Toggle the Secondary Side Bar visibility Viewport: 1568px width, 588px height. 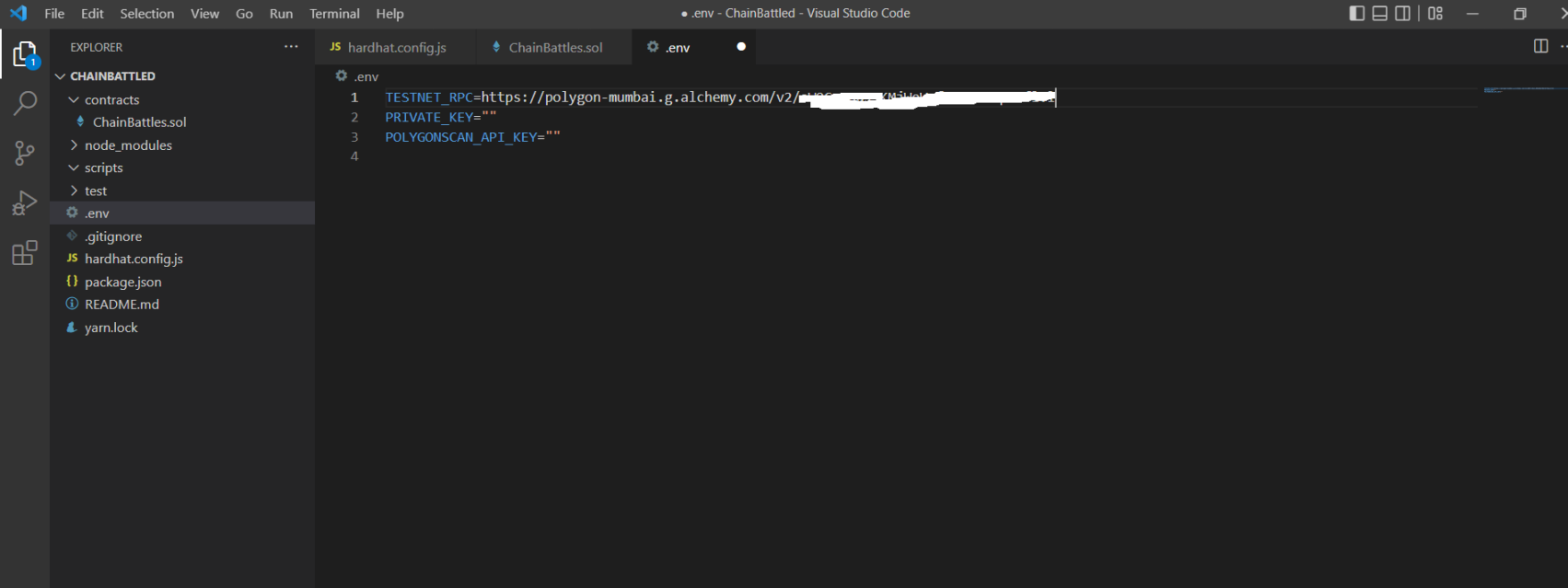click(1402, 14)
